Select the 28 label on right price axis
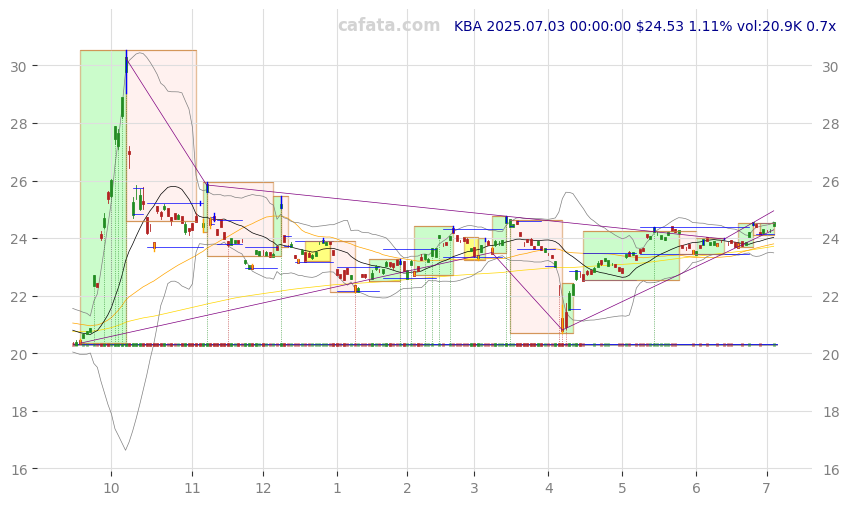Viewport: 849px width, 505px height. click(831, 124)
